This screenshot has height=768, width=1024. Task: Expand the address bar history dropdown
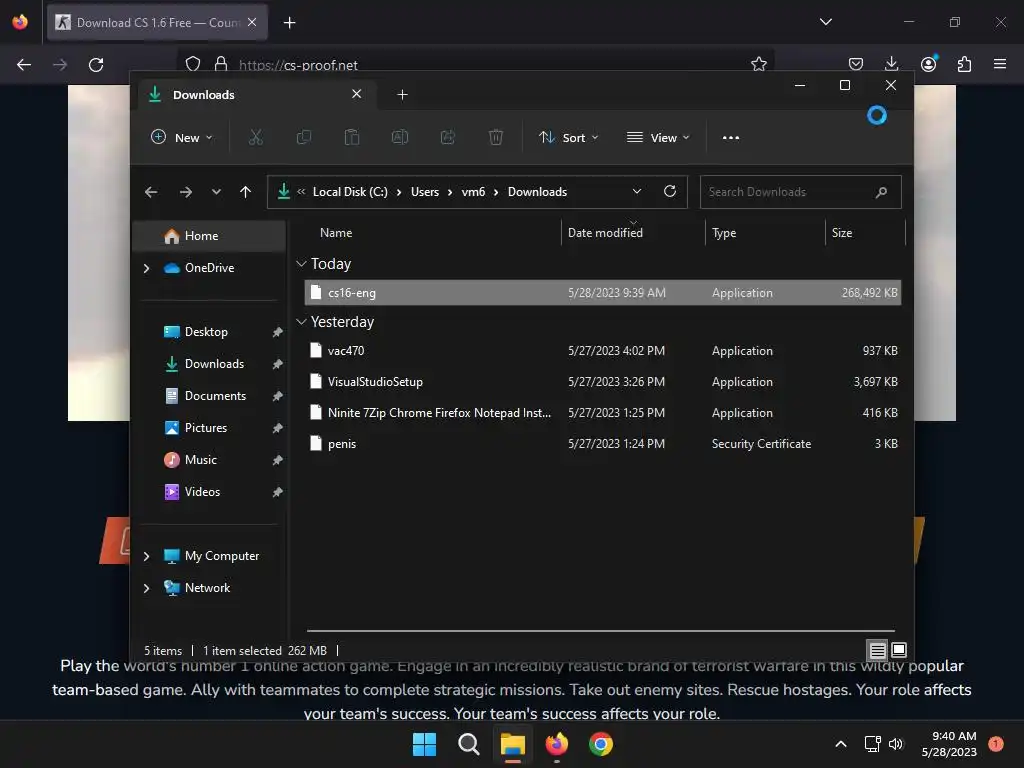coord(637,191)
